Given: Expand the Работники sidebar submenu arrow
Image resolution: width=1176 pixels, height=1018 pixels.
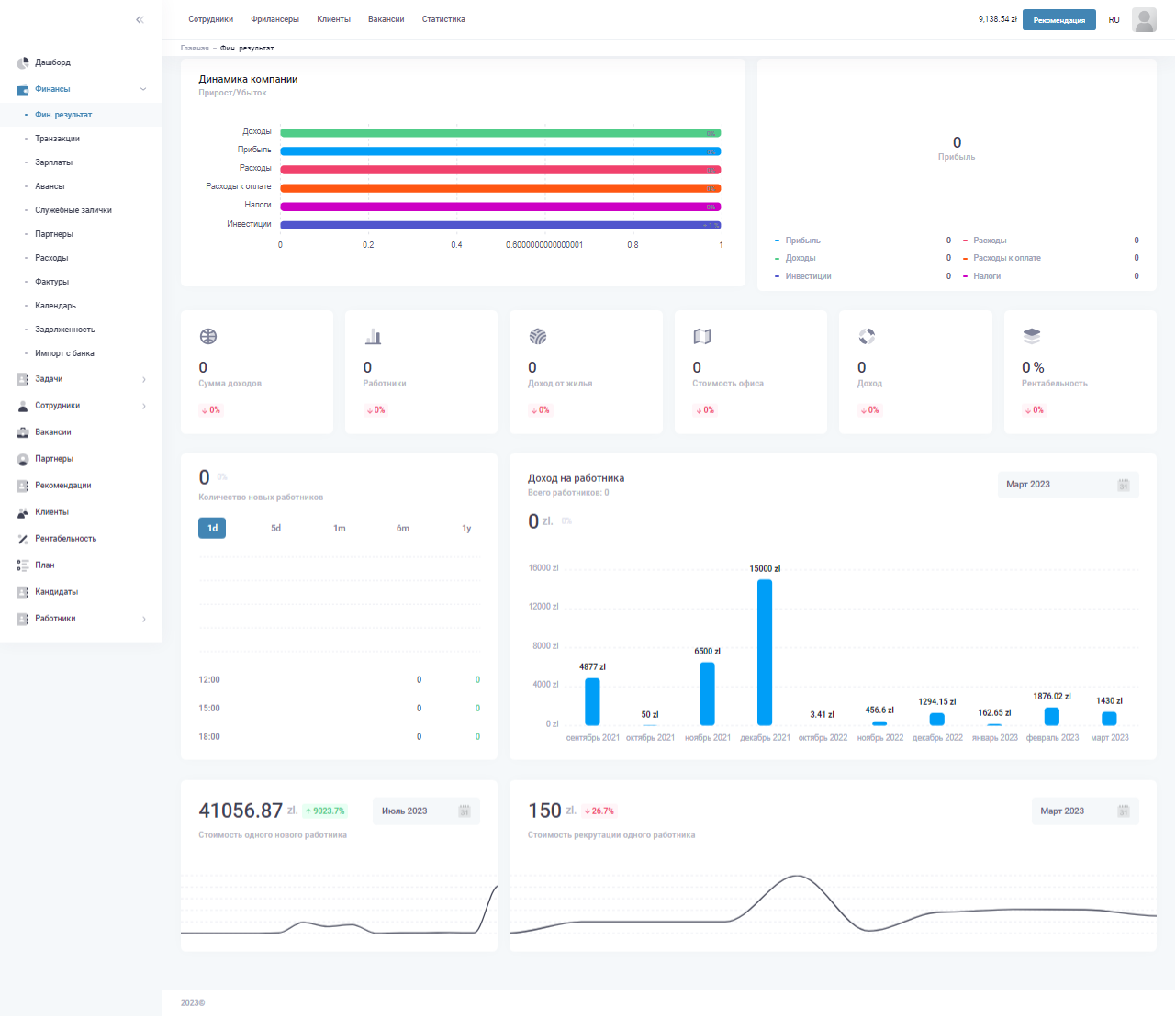Looking at the screenshot, I should pyautogui.click(x=144, y=620).
